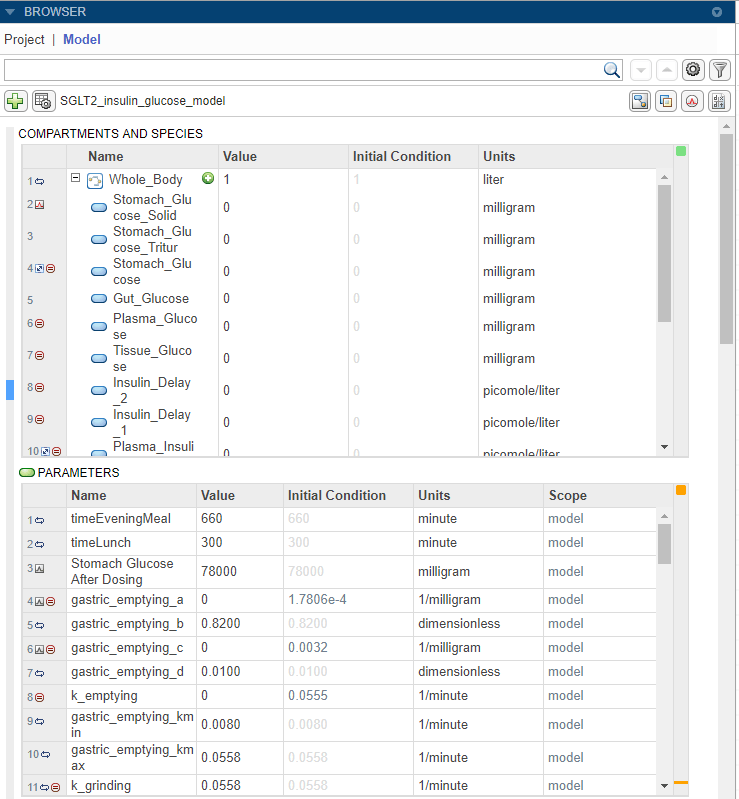Screen dimensions: 739x799
Task: Sort species table by Name header
Action: click(105, 156)
